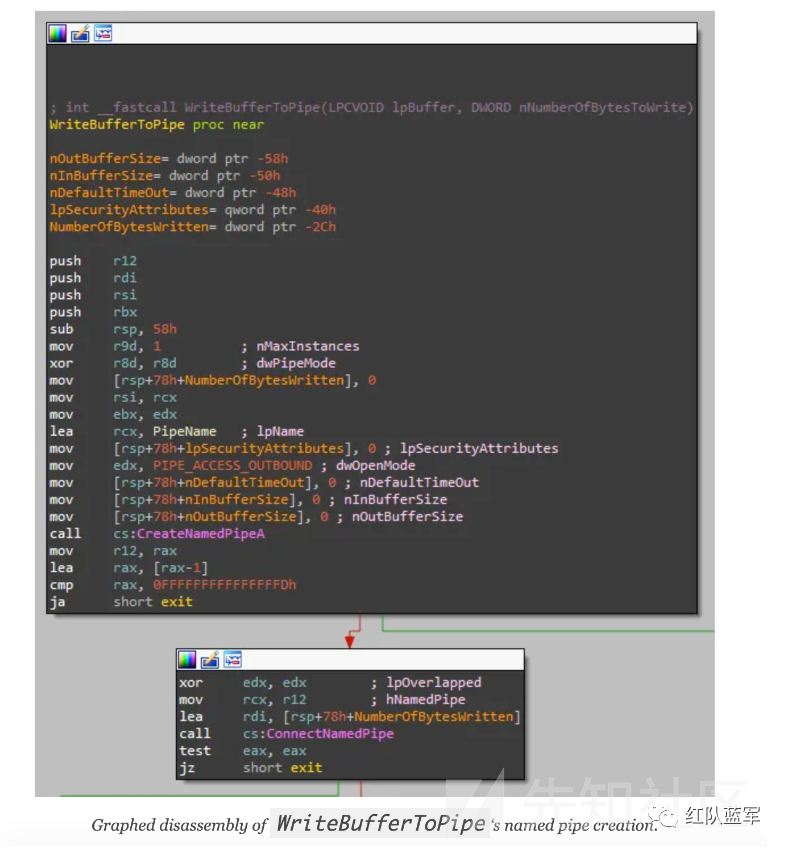The image size is (786, 850).
Task: Click the graph group icon in the ConnectNamedPipe node header
Action: coord(233,660)
